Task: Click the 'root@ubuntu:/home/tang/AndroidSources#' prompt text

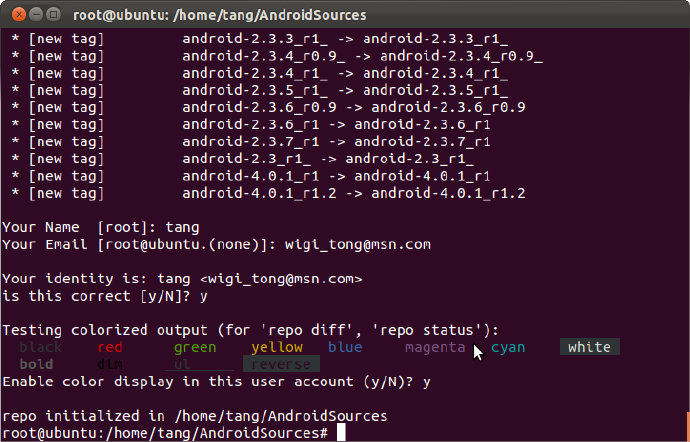Action: point(165,434)
